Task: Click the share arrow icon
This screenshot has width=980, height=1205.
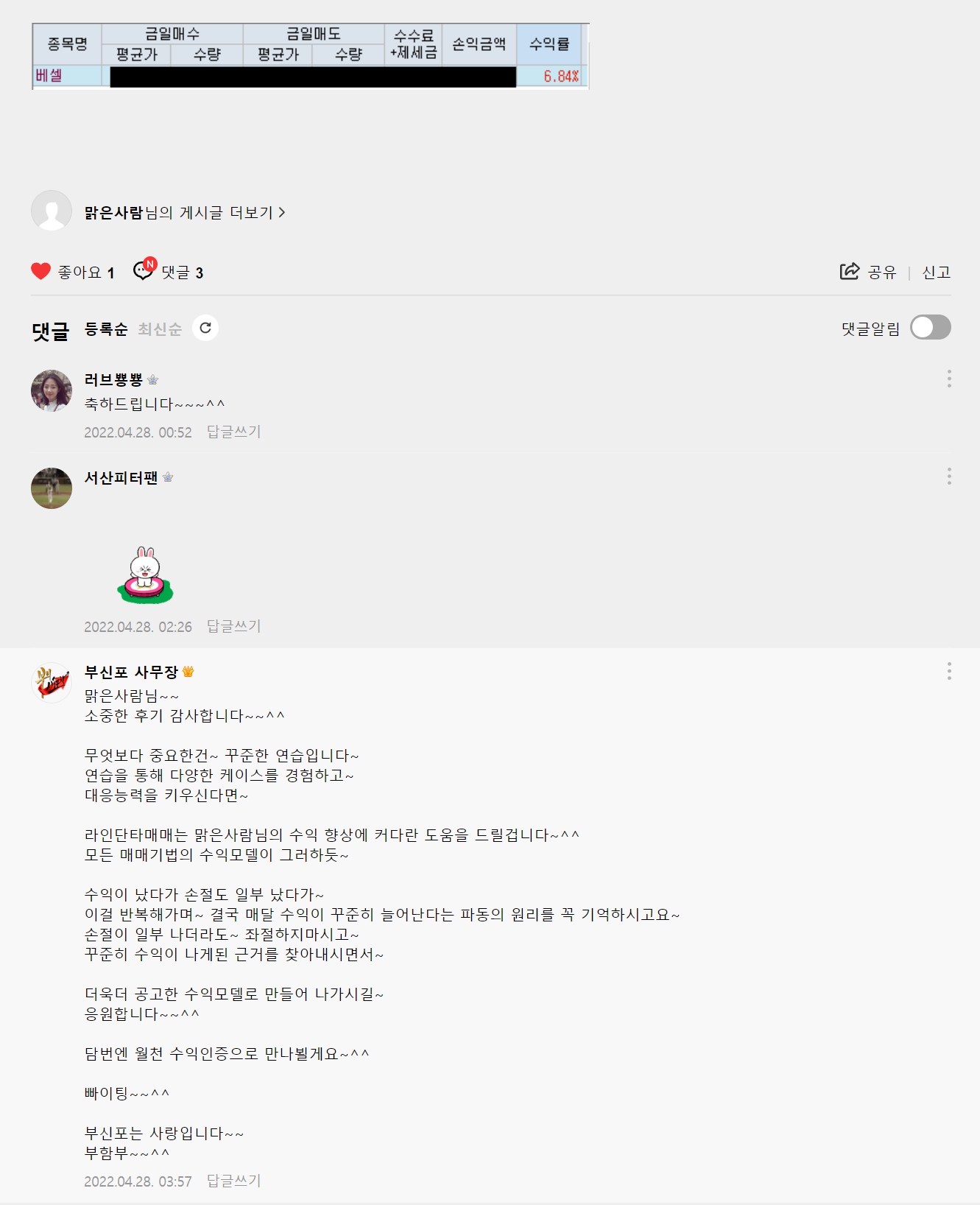Action: pyautogui.click(x=850, y=271)
